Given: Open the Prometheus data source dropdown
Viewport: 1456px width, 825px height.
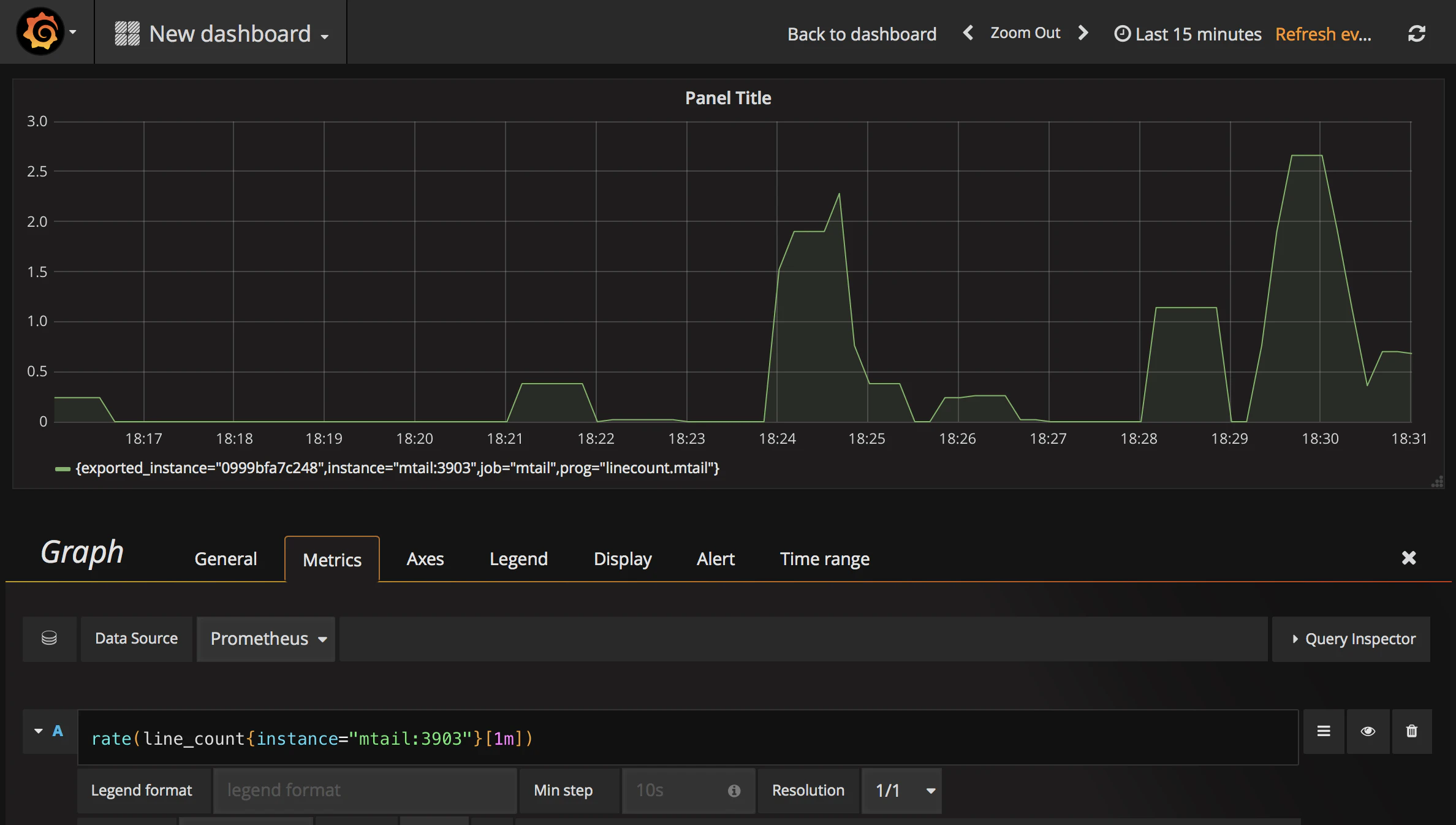Looking at the screenshot, I should click(x=266, y=639).
